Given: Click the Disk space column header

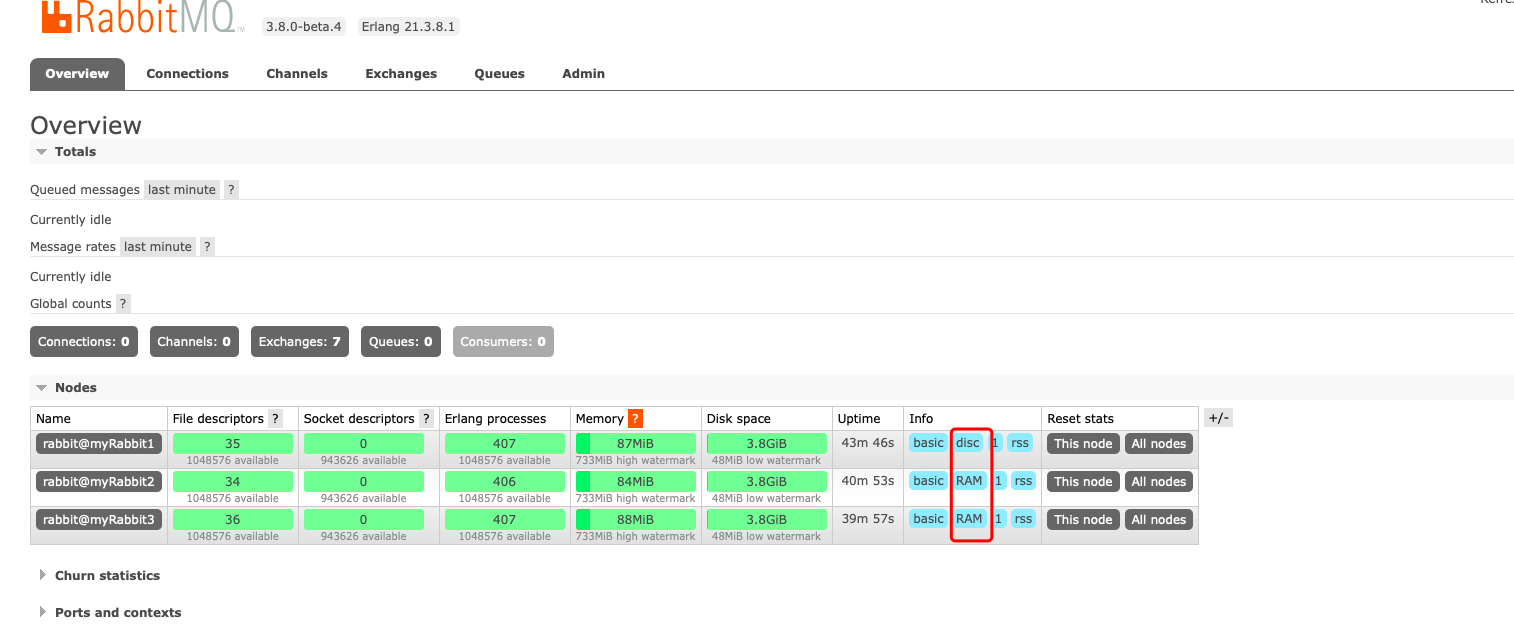Looking at the screenshot, I should [x=739, y=418].
